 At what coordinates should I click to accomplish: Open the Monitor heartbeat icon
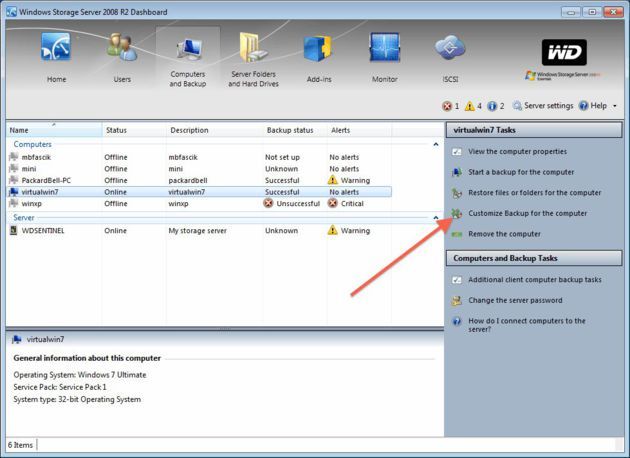coord(385,48)
